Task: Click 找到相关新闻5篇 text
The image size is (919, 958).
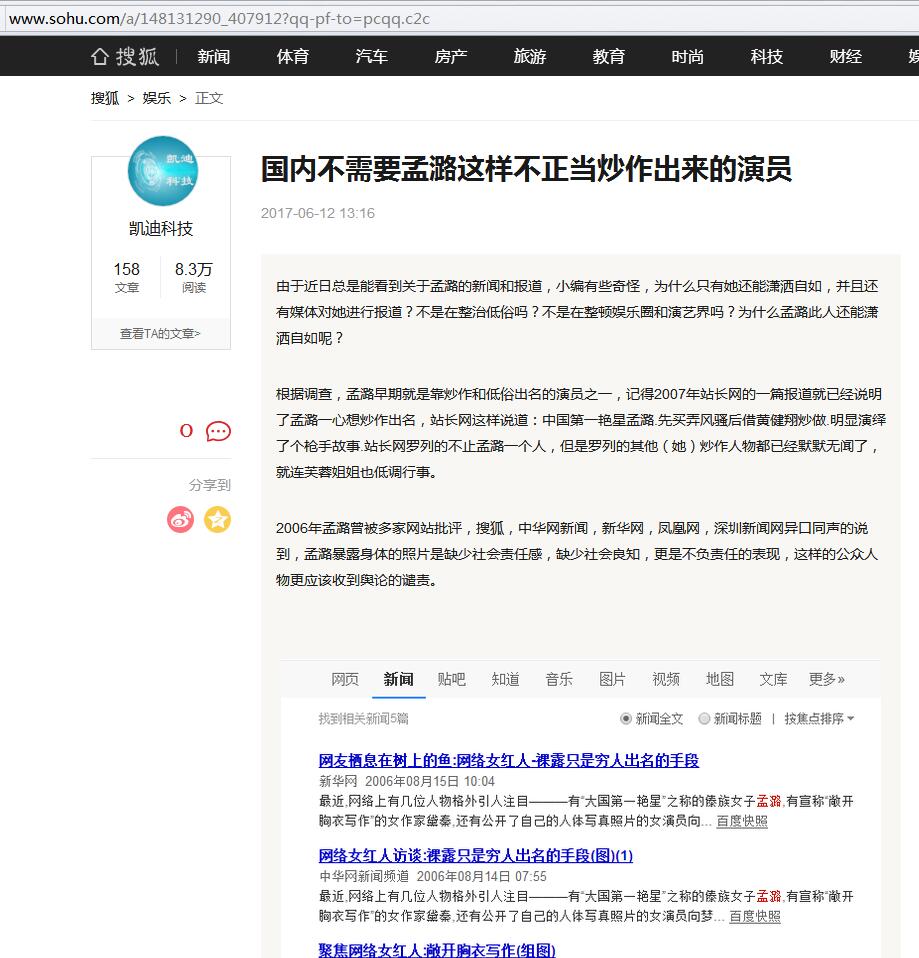Action: click(363, 718)
